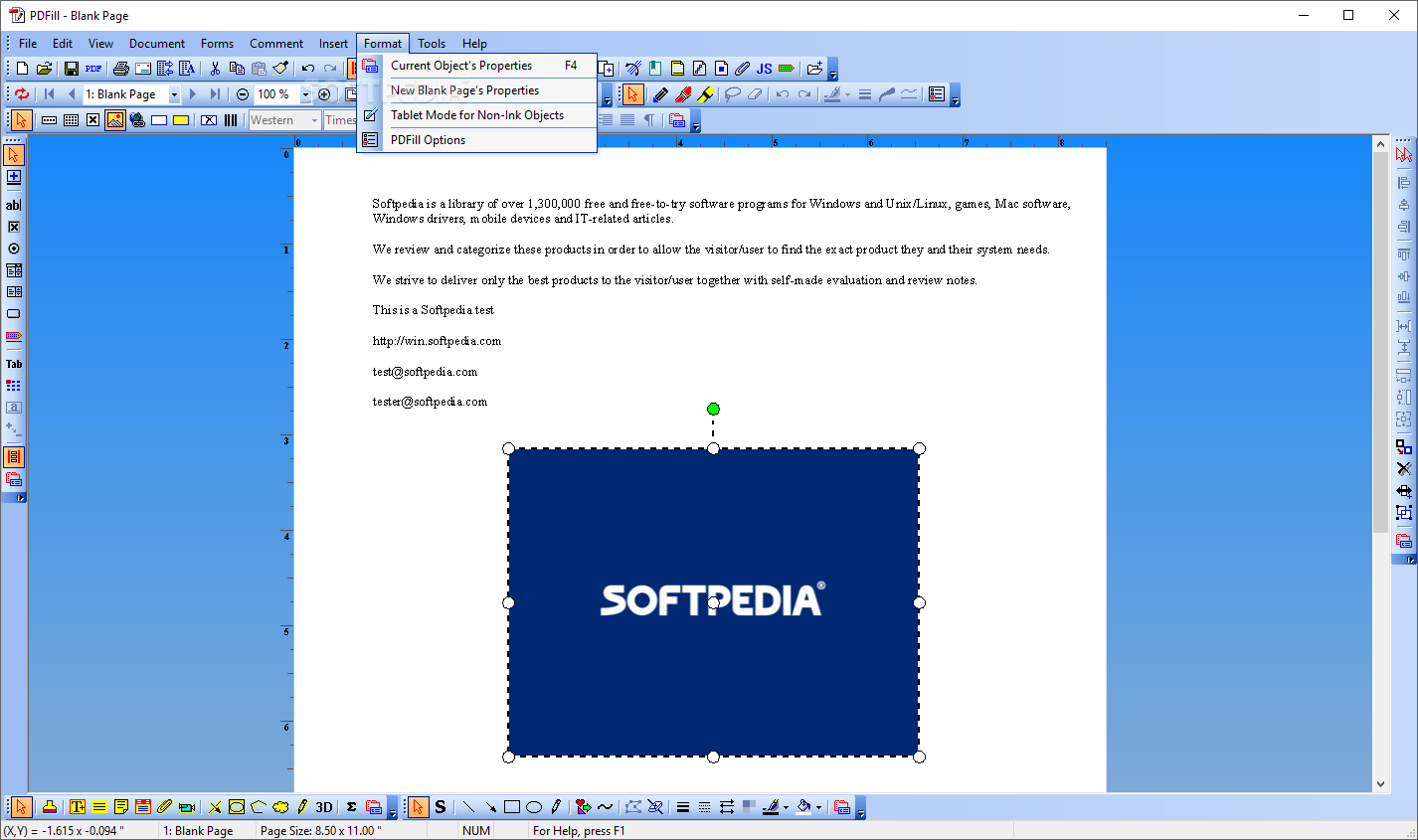Select the arrow line drawing tool
The image size is (1418, 840).
tap(490, 807)
